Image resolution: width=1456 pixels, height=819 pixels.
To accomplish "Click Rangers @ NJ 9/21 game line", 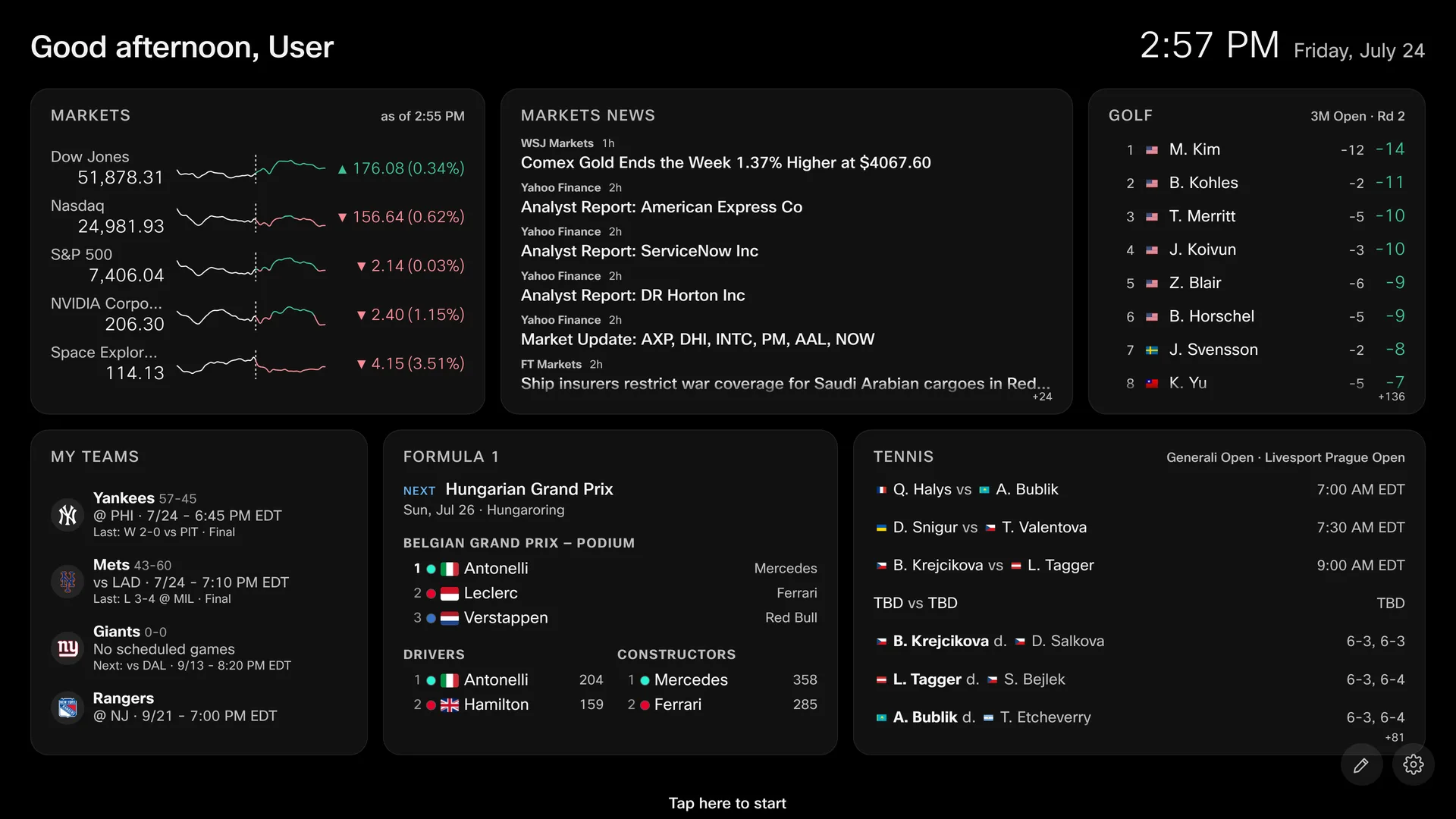I will 185,716.
